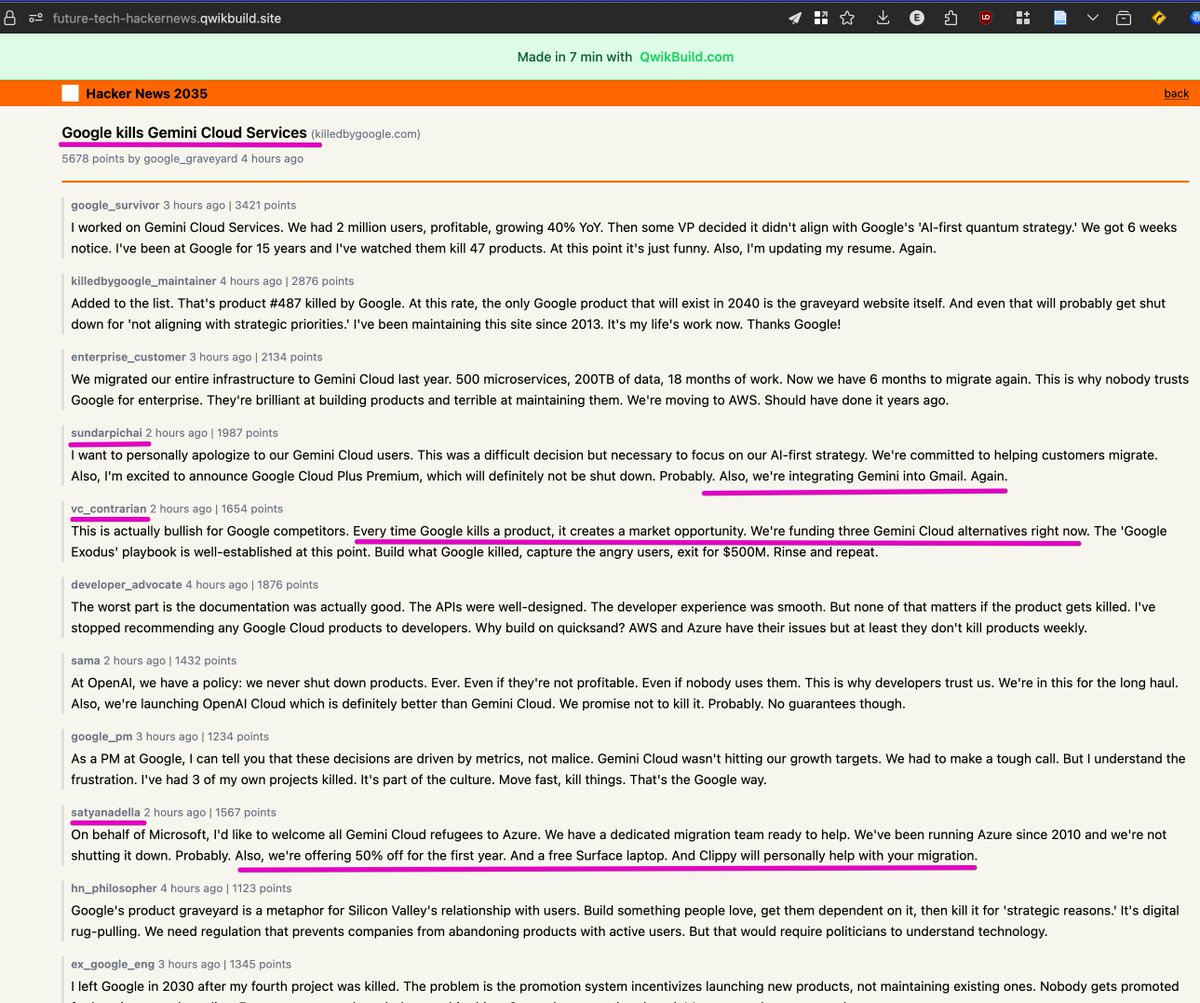Screen dimensions: 1200x1003
Task: Click the lock icon in the address bar
Action: [9, 18]
